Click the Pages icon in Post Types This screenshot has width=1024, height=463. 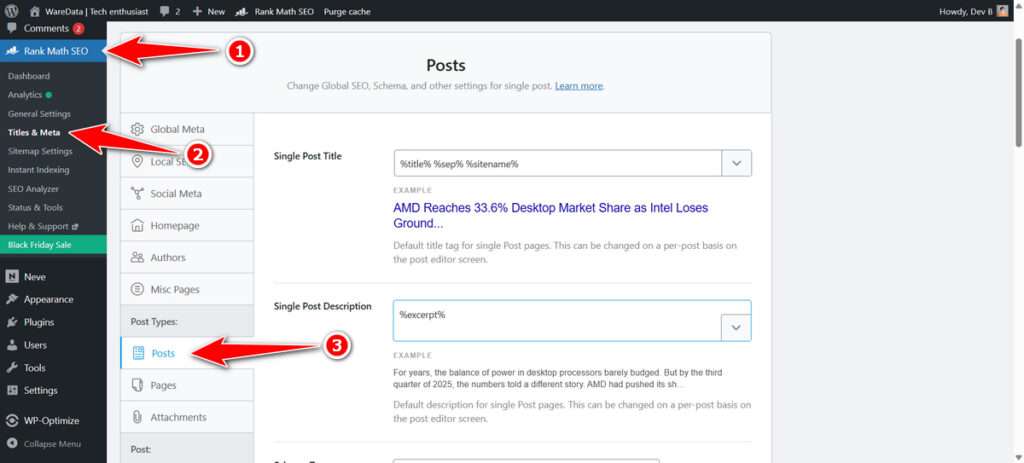coord(137,385)
